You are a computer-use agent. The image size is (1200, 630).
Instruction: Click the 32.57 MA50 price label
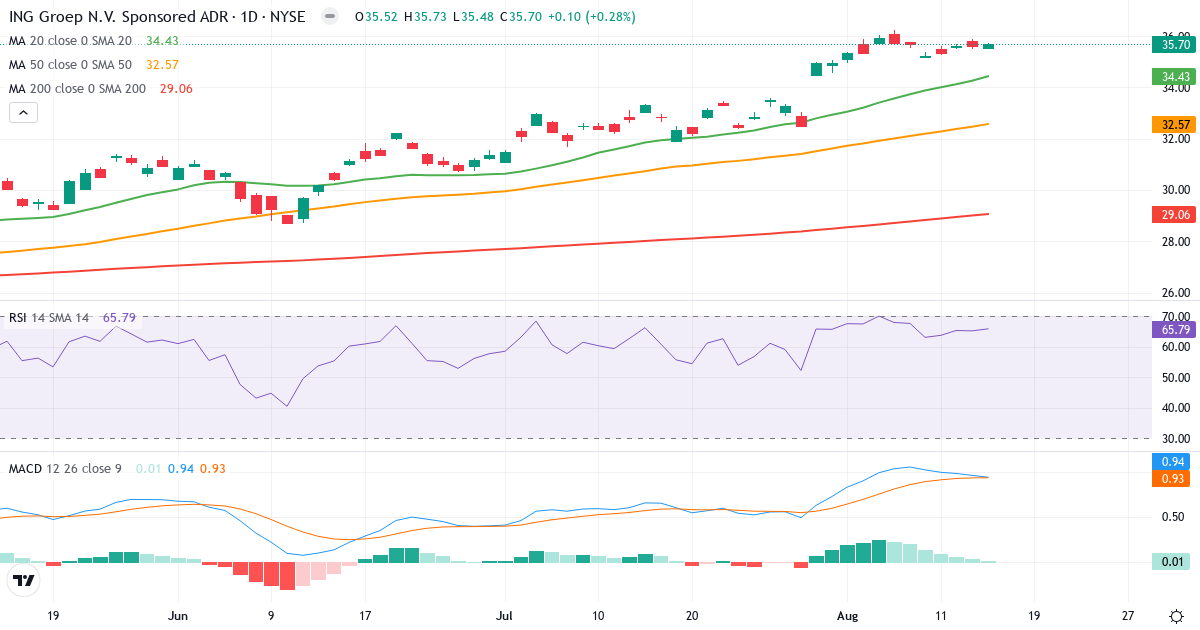pos(1175,124)
